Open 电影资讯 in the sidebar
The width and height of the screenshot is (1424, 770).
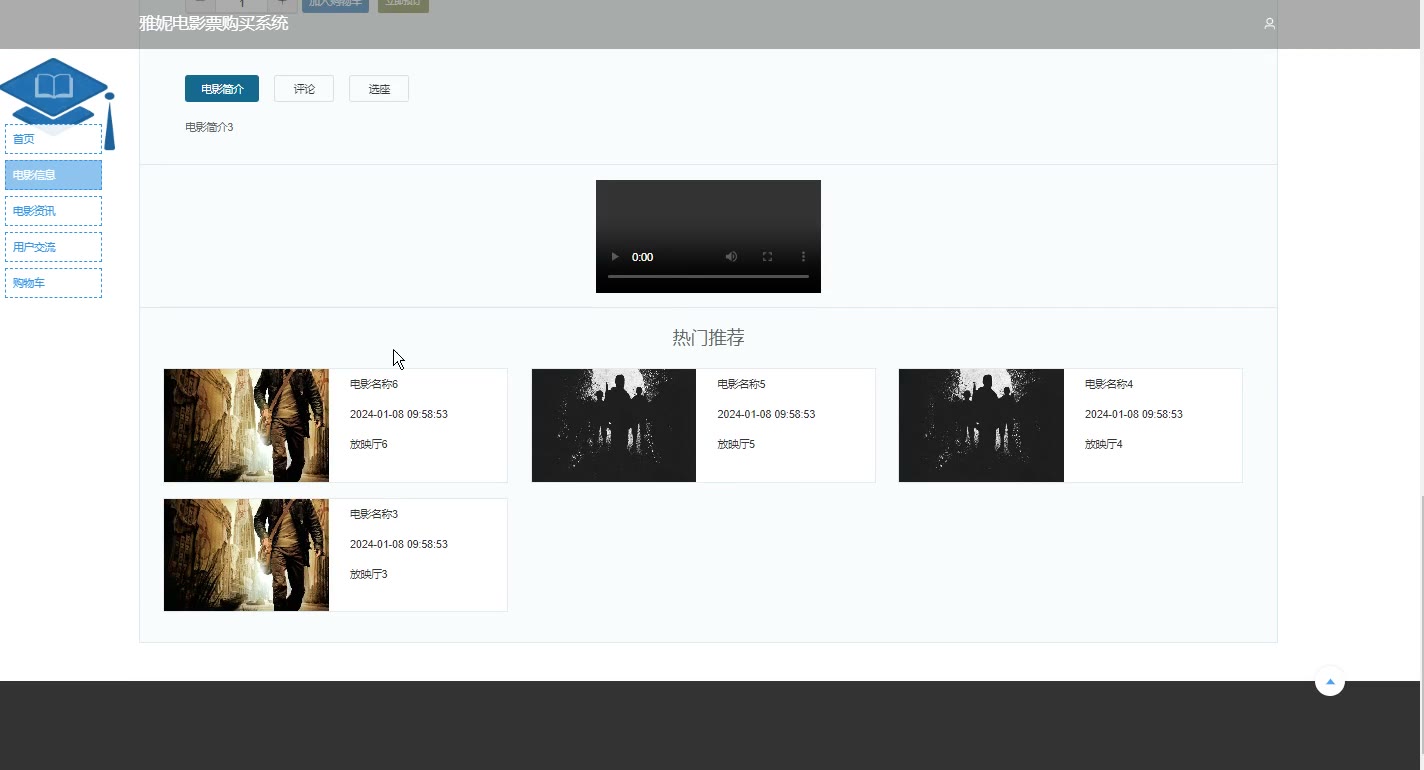pyautogui.click(x=53, y=211)
